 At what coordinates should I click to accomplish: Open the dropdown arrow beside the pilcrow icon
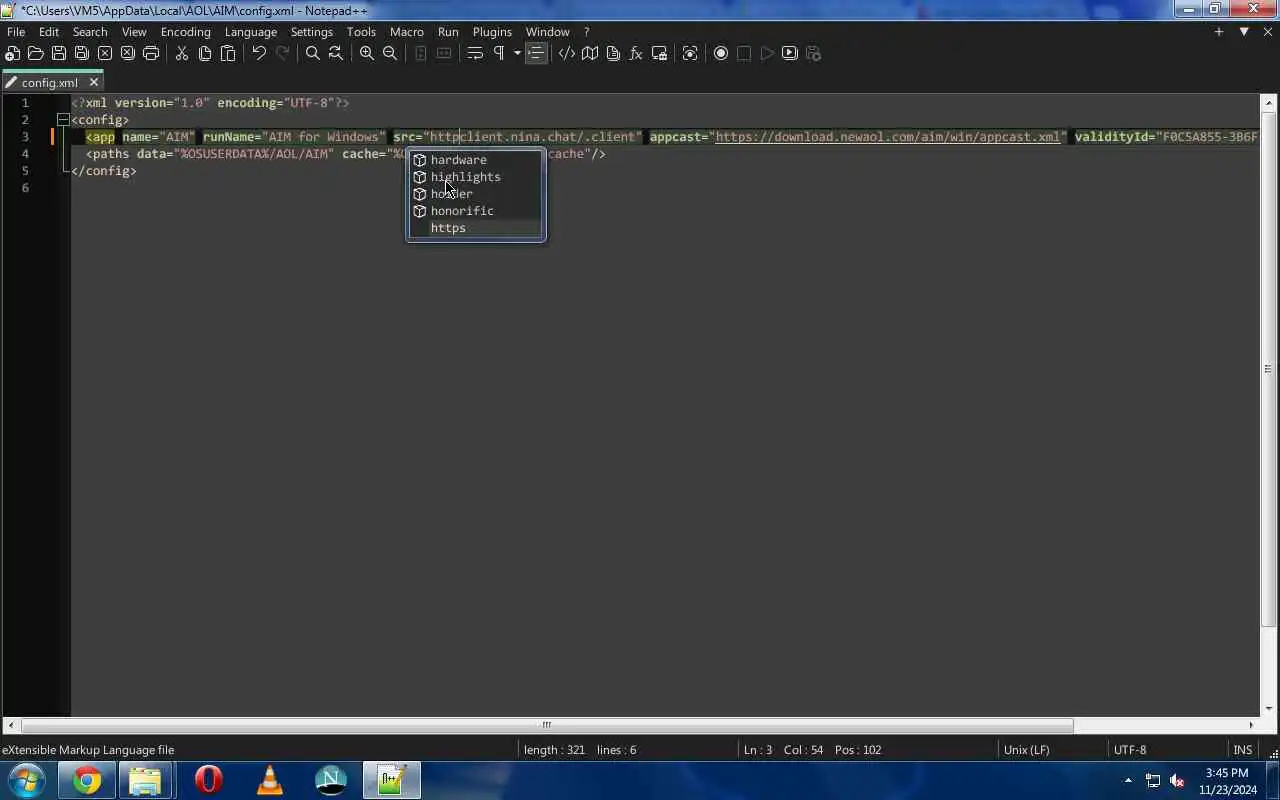coord(517,53)
